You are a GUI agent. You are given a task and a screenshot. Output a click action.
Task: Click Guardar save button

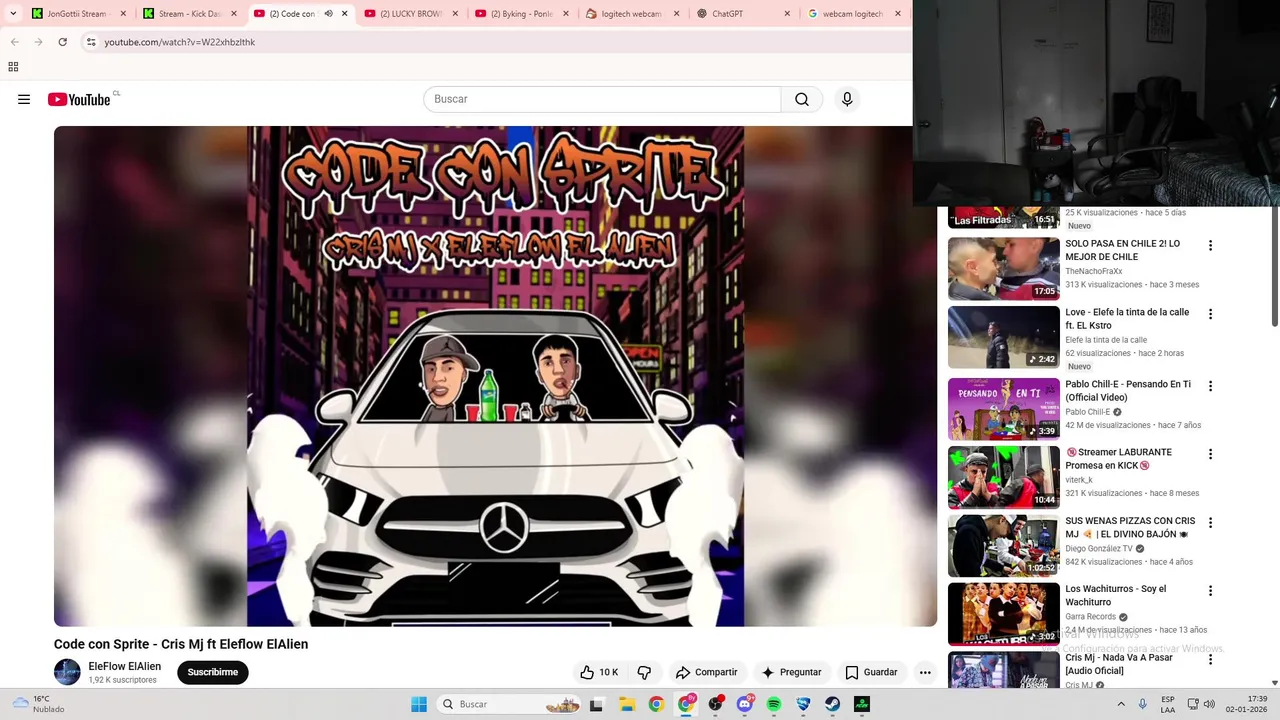(871, 672)
